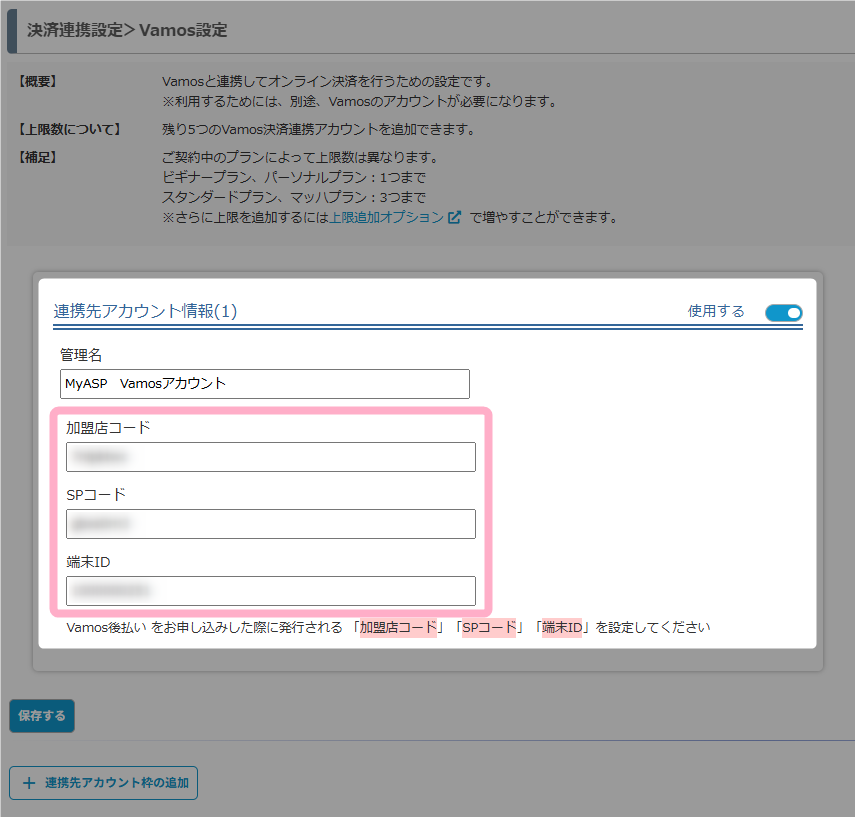Click external-link icon beside 上限追加オプション
This screenshot has height=817, width=855.
pyautogui.click(x=455, y=217)
